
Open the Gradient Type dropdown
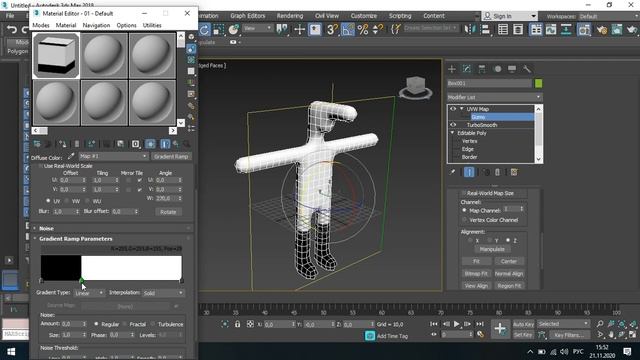point(89,293)
